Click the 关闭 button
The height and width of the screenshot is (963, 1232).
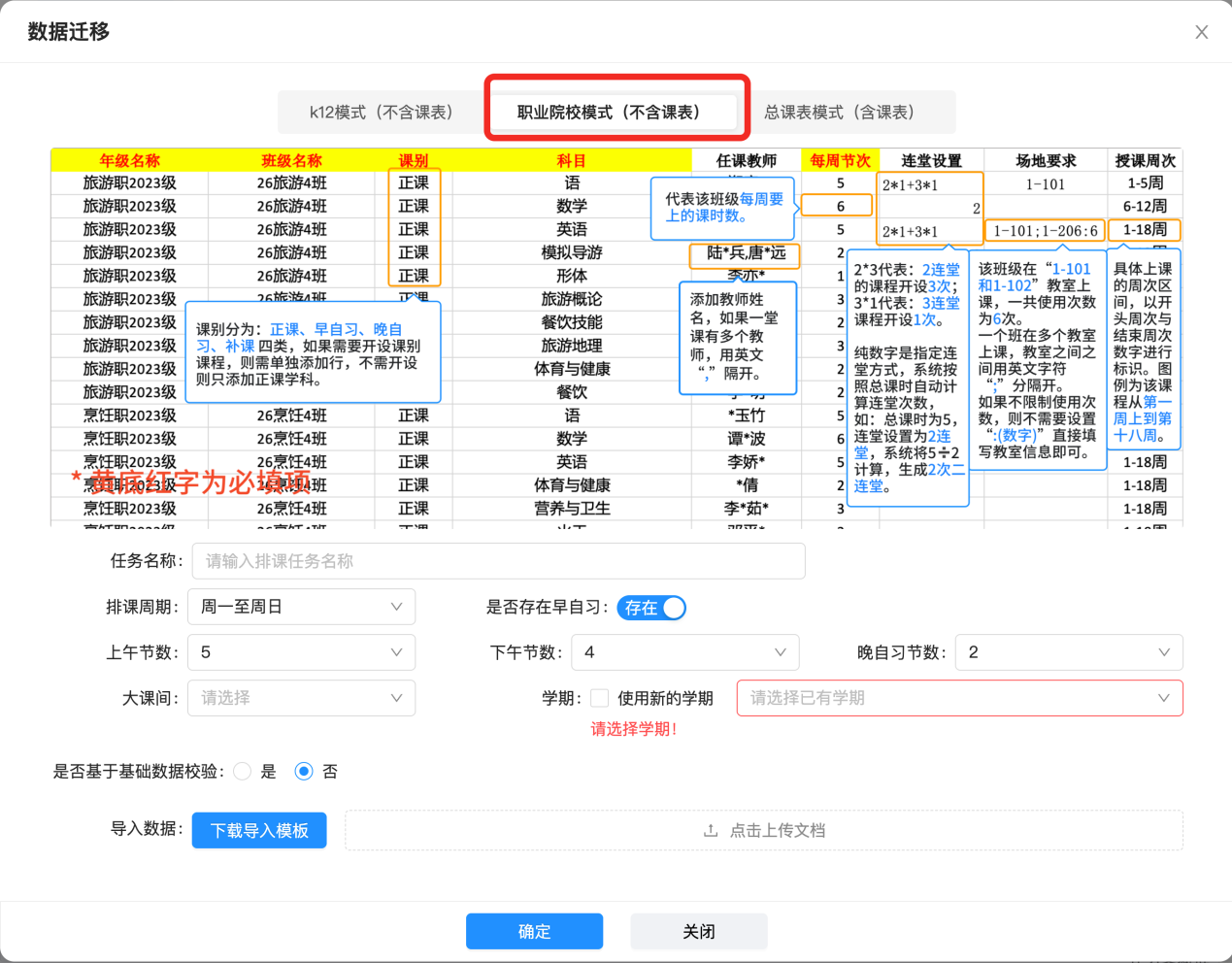point(699,932)
